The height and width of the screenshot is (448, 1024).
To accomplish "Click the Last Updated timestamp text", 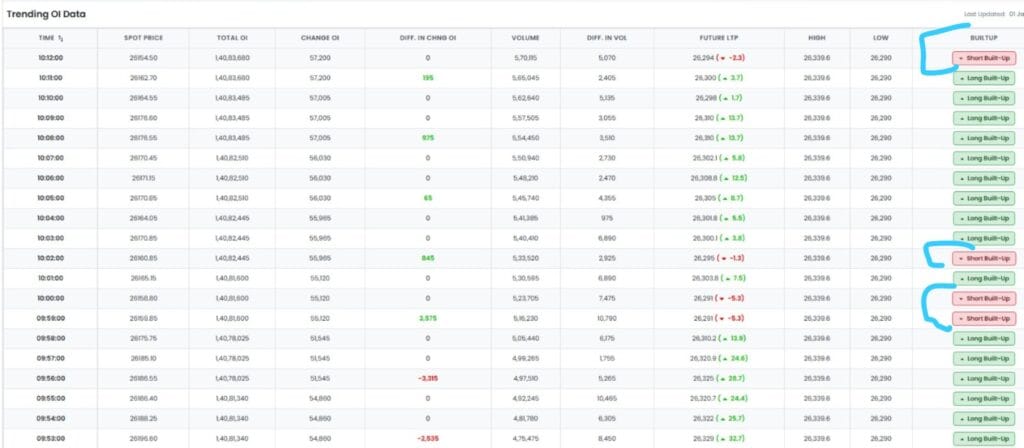I will [x=990, y=13].
